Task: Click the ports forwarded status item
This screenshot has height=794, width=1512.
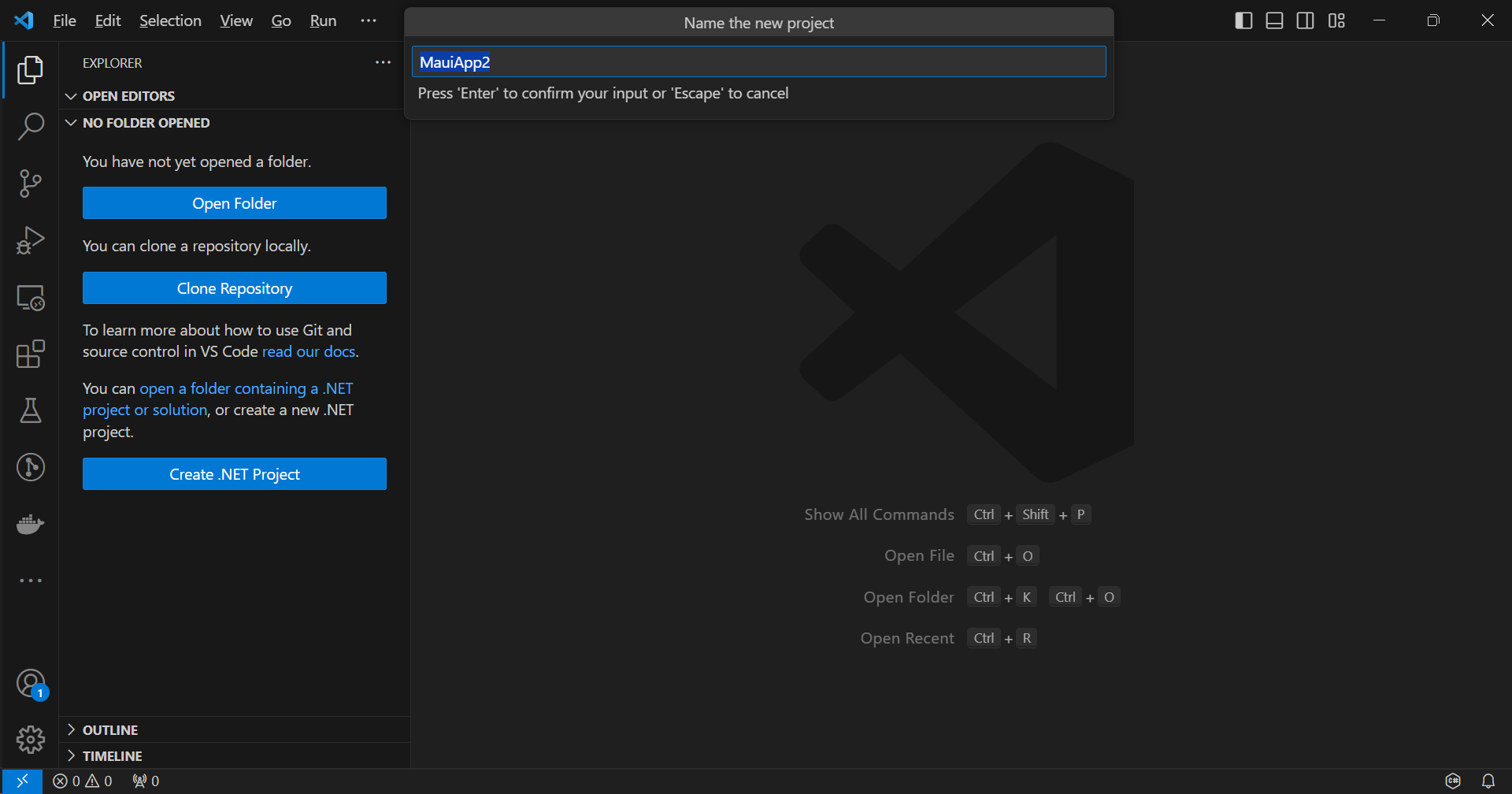Action: (146, 781)
